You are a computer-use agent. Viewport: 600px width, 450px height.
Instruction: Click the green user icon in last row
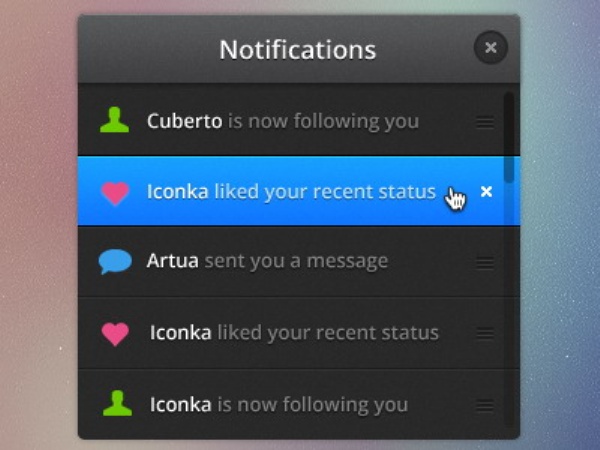pos(117,404)
